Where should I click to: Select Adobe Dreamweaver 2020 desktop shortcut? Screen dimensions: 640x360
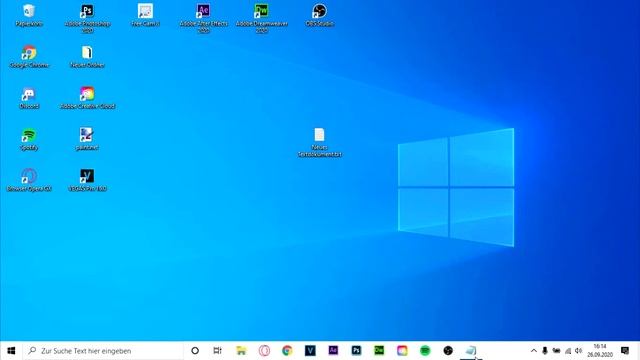pyautogui.click(x=262, y=18)
